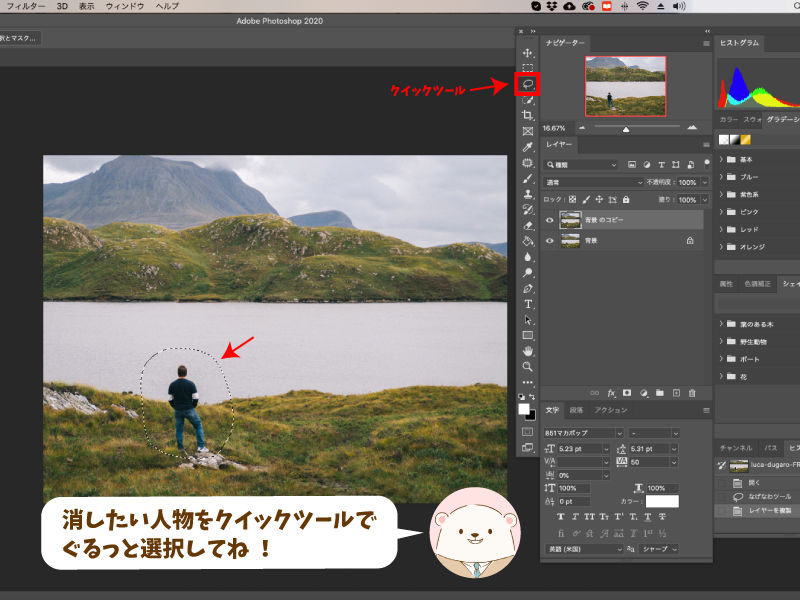
Task: Expand the ブルー gradient folder
Action: [x=721, y=177]
